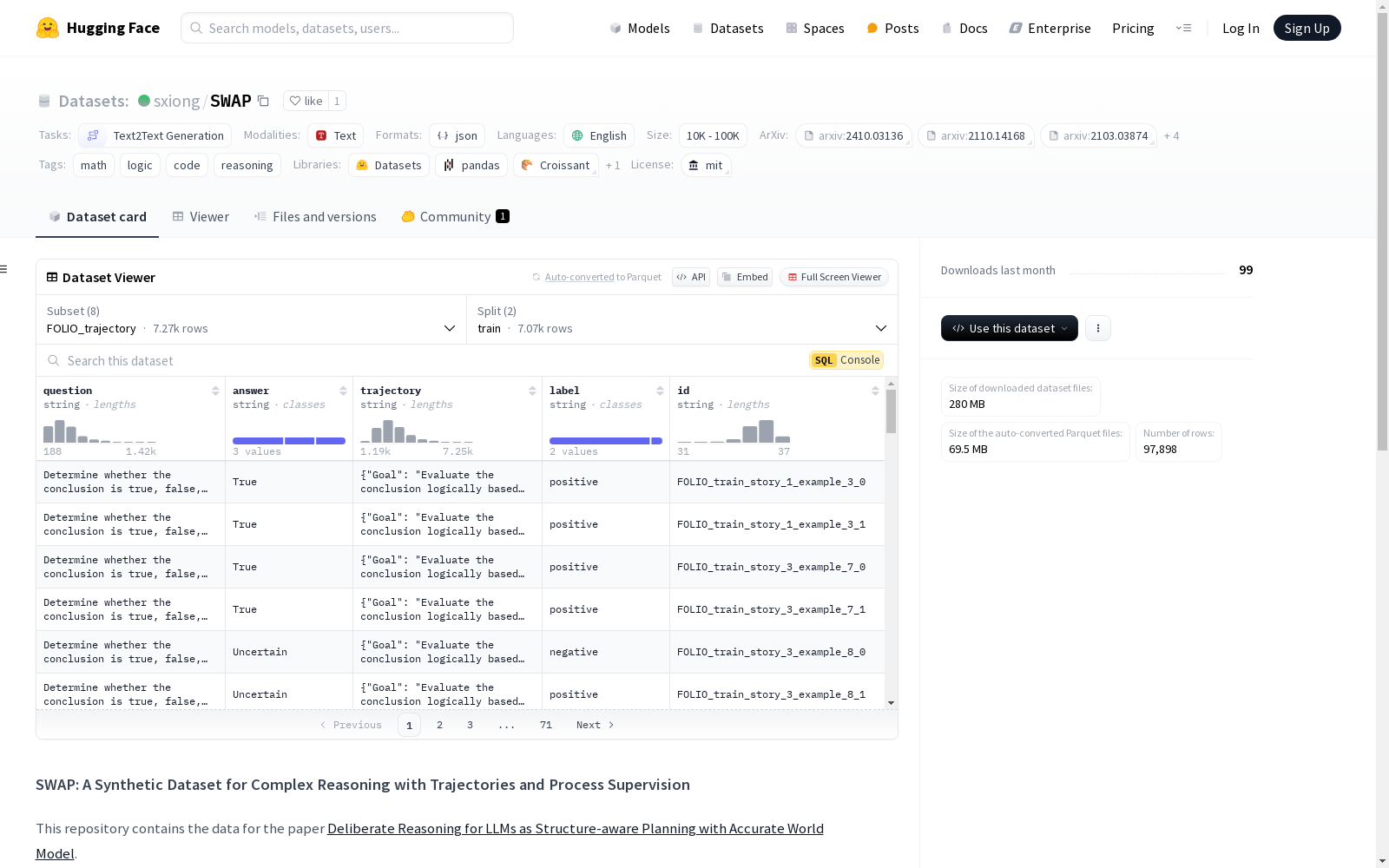Click the Sign Up button
1389x868 pixels.
pyautogui.click(x=1307, y=28)
